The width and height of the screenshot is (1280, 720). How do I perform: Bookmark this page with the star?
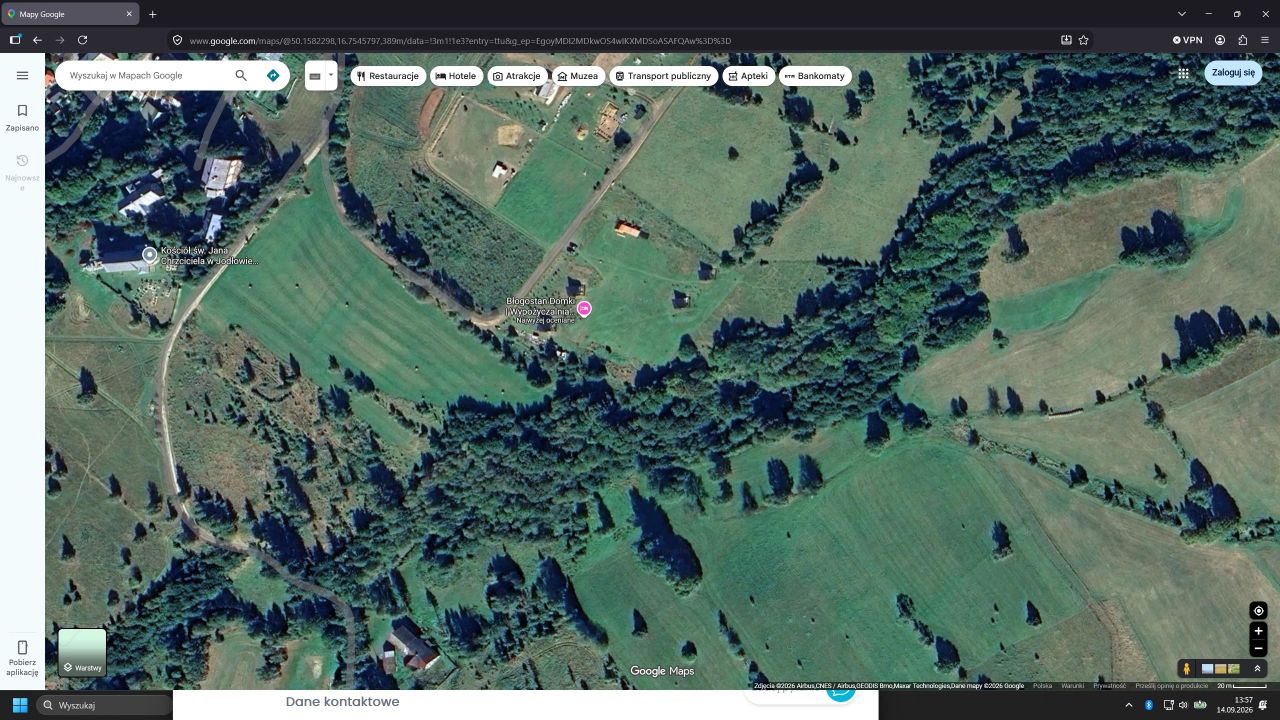[x=1083, y=40]
